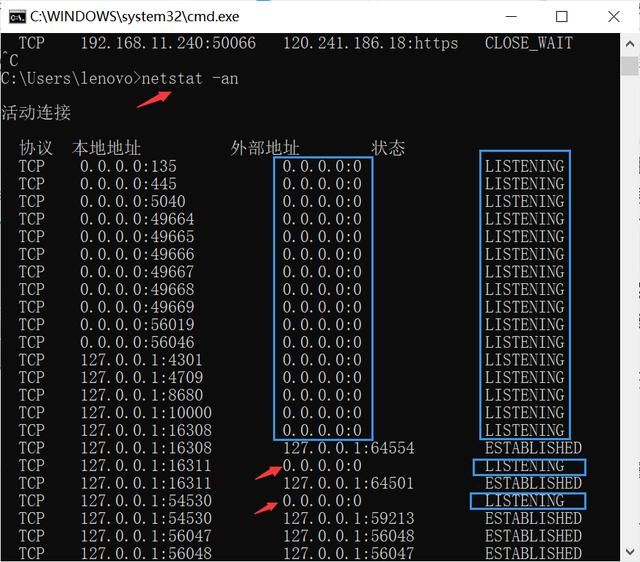This screenshot has height=562, width=640.
Task: Click the C:\Users\lenovo> prompt text
Action: click(71, 78)
